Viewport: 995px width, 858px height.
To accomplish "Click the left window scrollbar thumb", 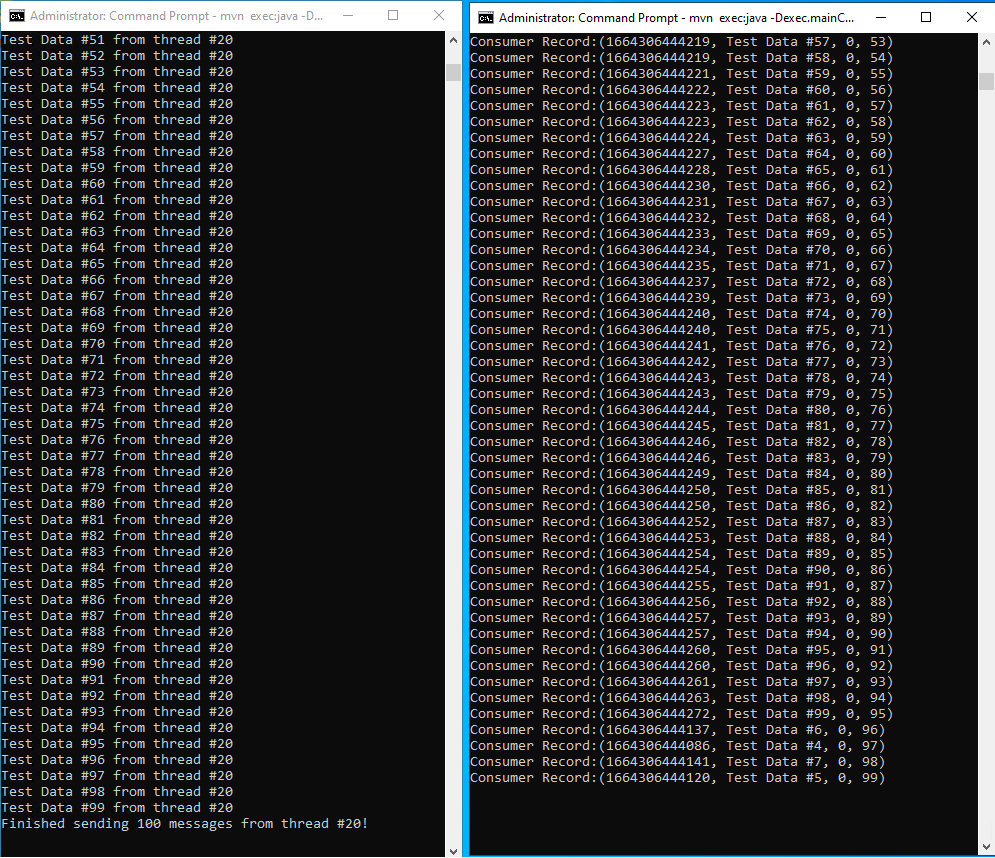I will pyautogui.click(x=453, y=72).
